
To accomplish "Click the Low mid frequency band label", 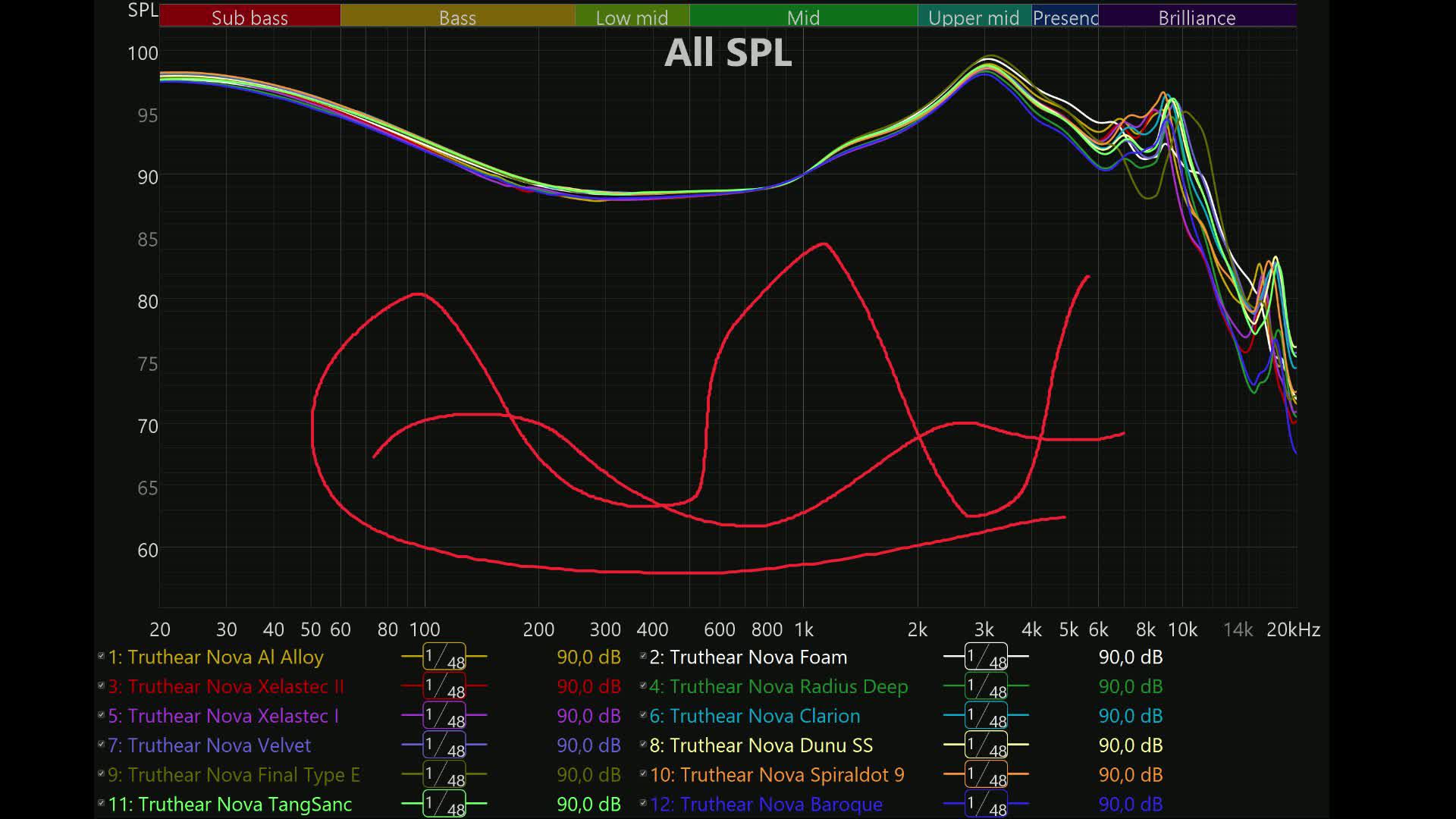I will point(632,17).
